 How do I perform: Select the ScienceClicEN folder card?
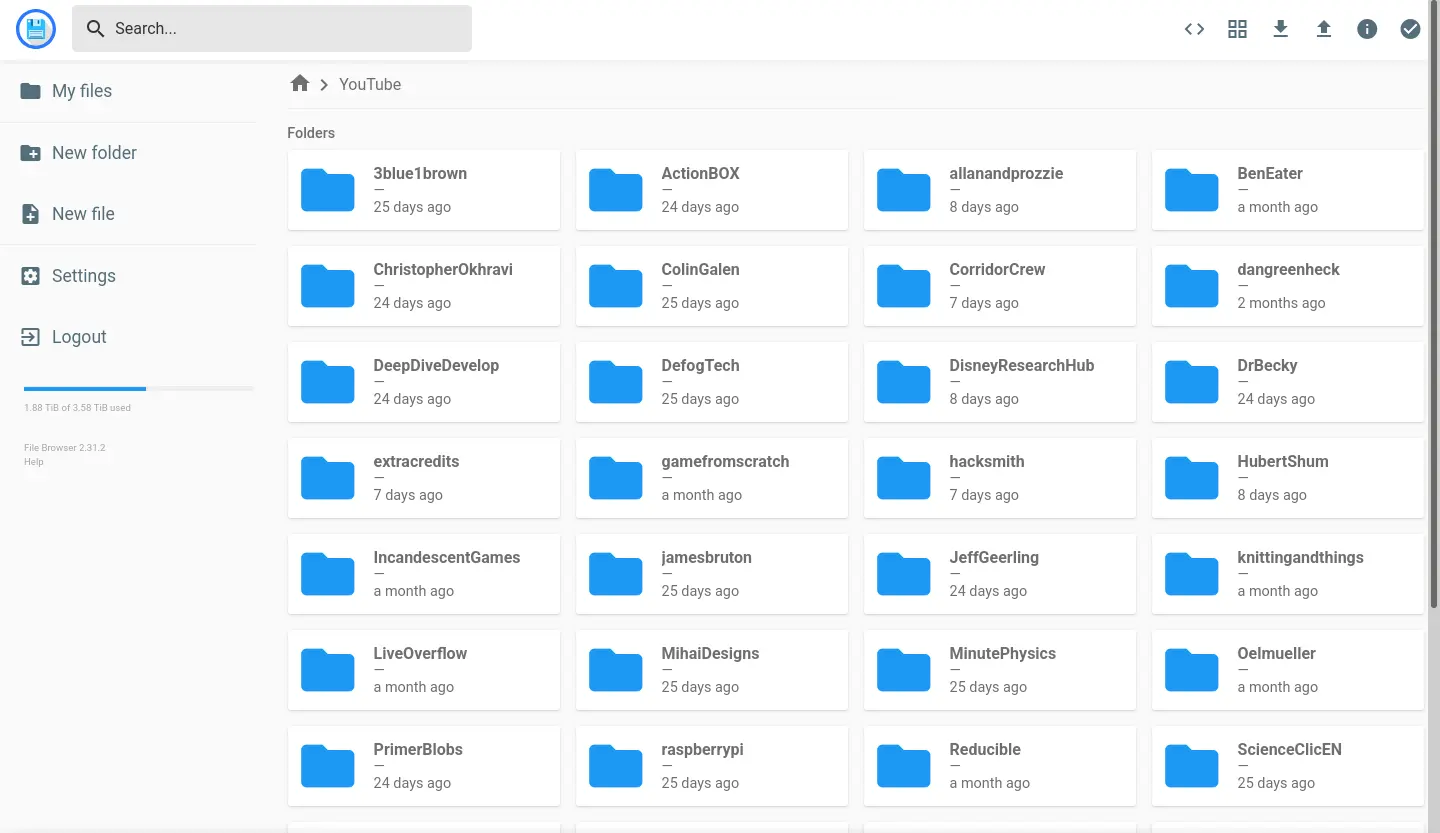point(1288,766)
